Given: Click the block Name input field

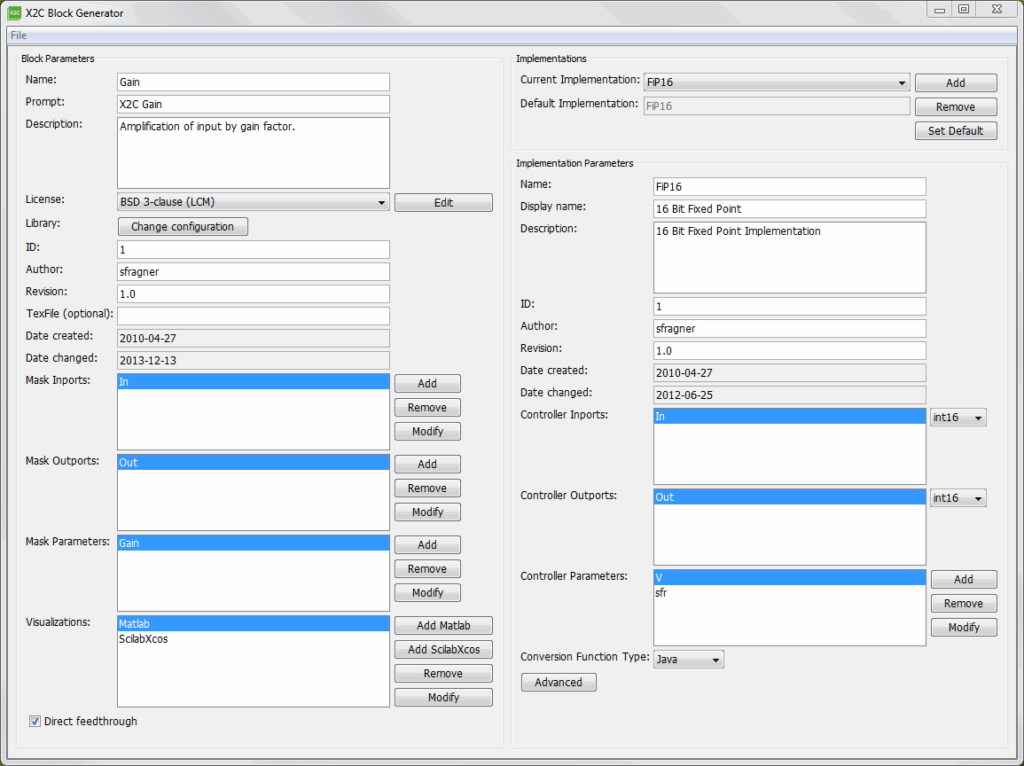Looking at the screenshot, I should click(x=253, y=82).
